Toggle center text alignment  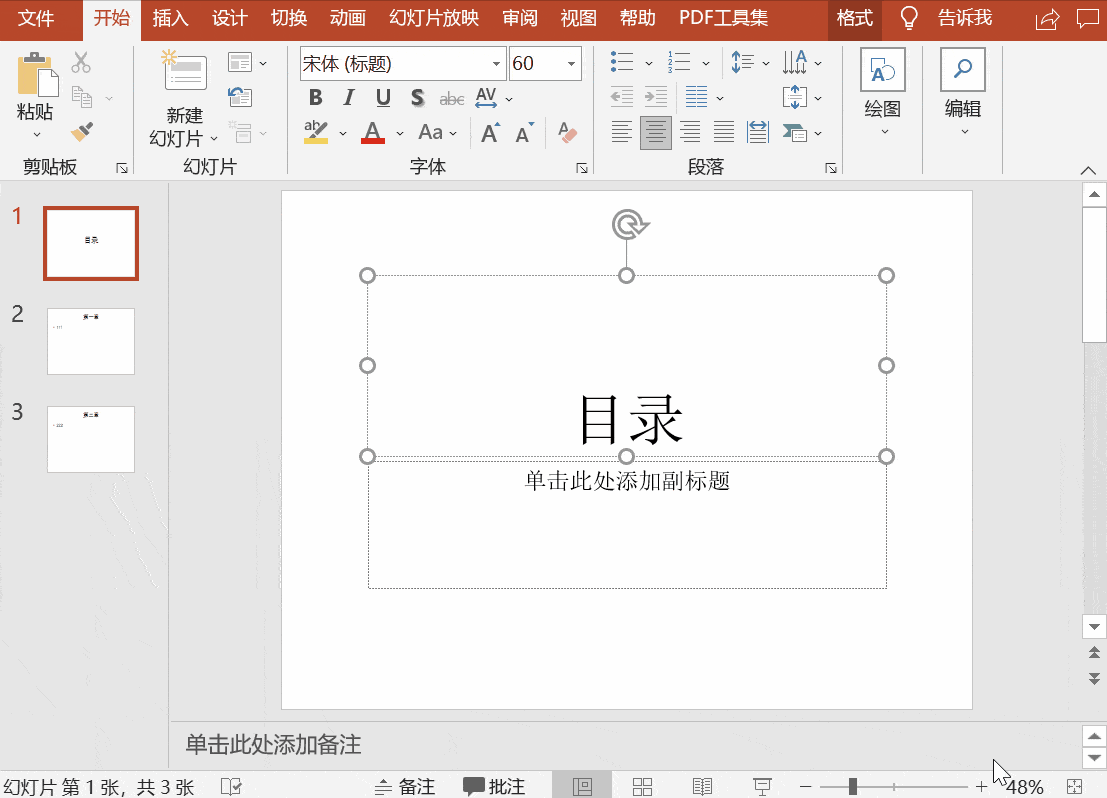pos(655,131)
